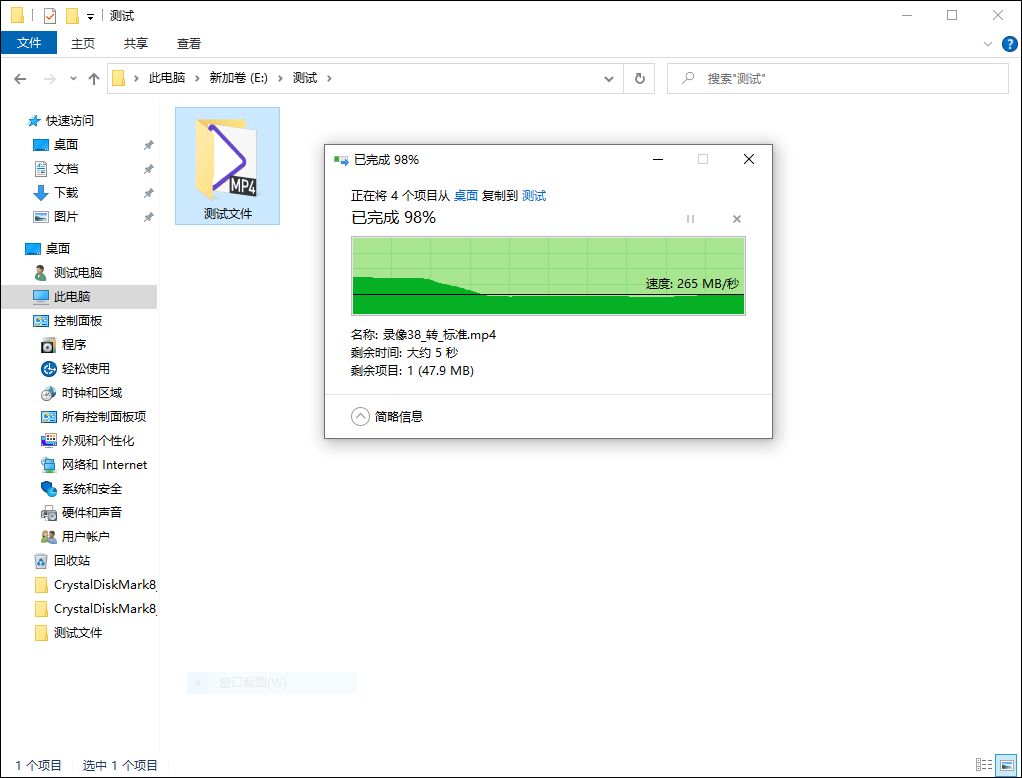Click 测试 in the address breadcrumb
Screen dimensions: 1022x778
coord(304,78)
